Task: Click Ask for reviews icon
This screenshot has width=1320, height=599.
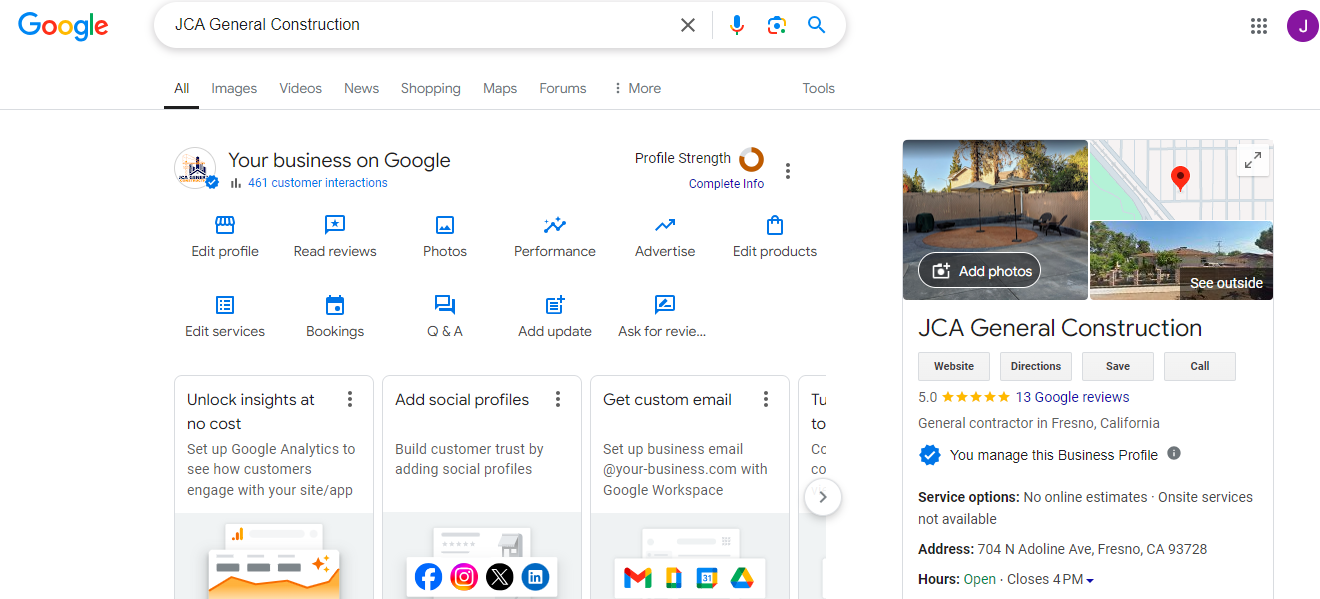Action: point(665,305)
